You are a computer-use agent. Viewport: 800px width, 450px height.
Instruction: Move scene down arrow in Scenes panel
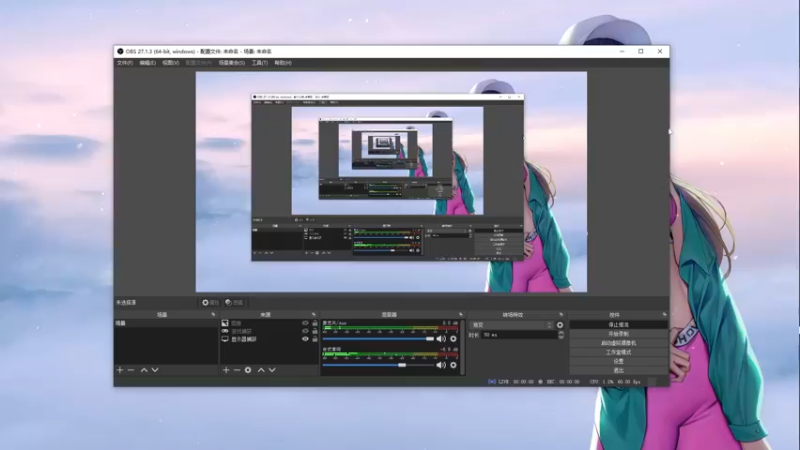[155, 370]
